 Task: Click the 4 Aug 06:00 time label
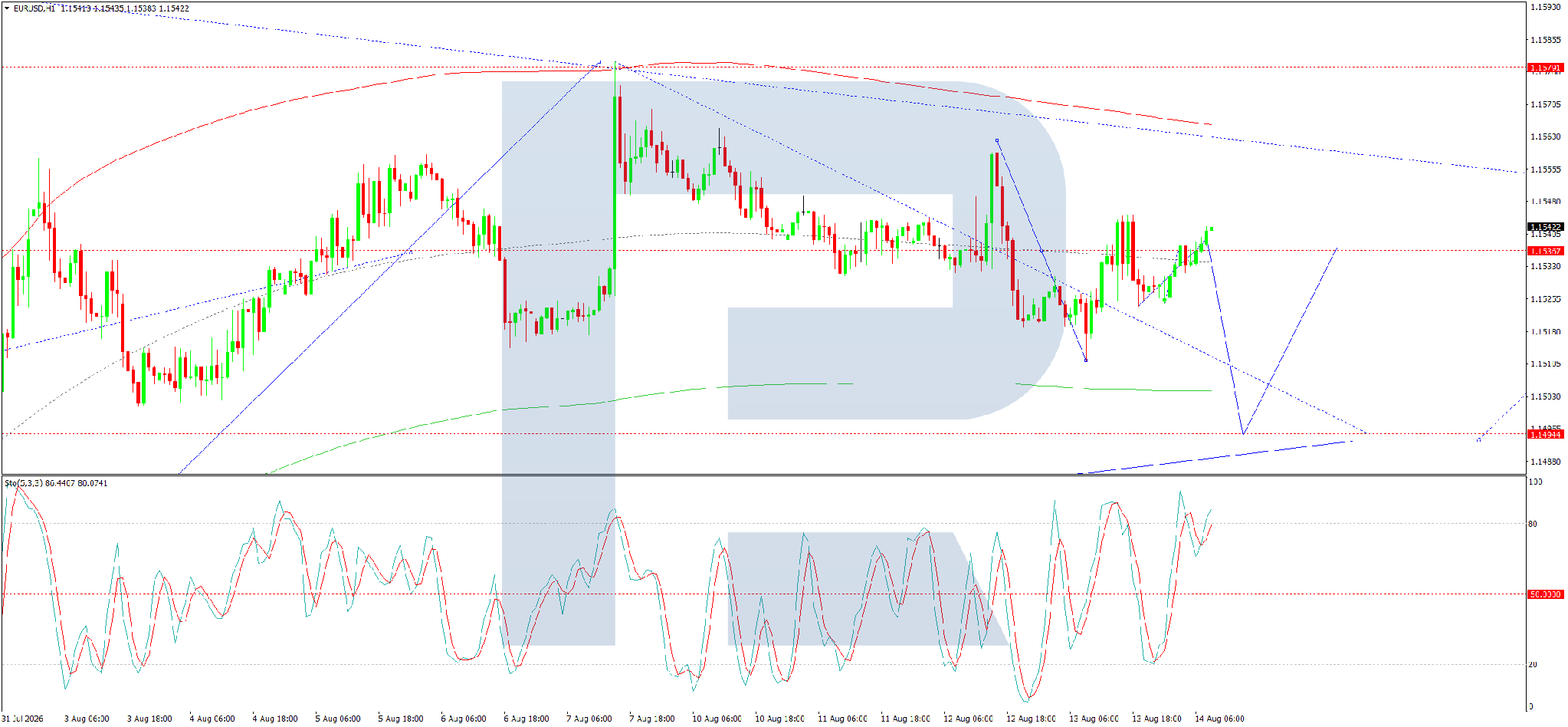pyautogui.click(x=212, y=719)
